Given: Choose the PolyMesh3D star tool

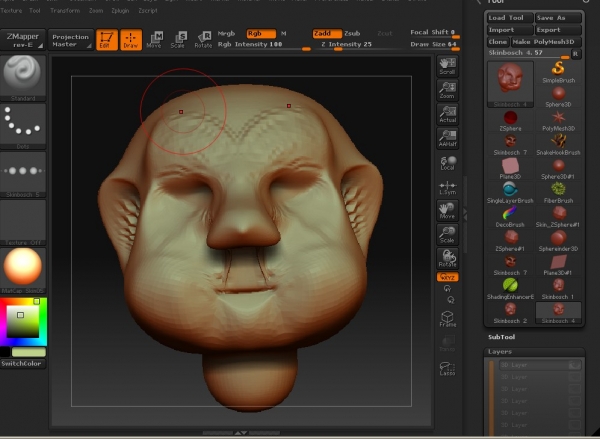Looking at the screenshot, I should click(558, 120).
